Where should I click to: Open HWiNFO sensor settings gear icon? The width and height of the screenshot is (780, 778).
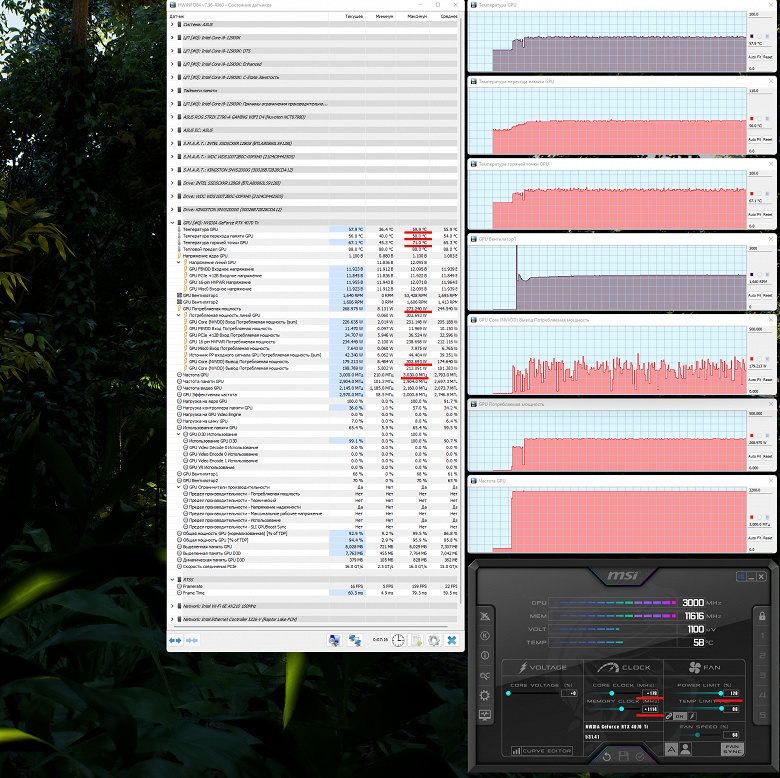coord(433,640)
